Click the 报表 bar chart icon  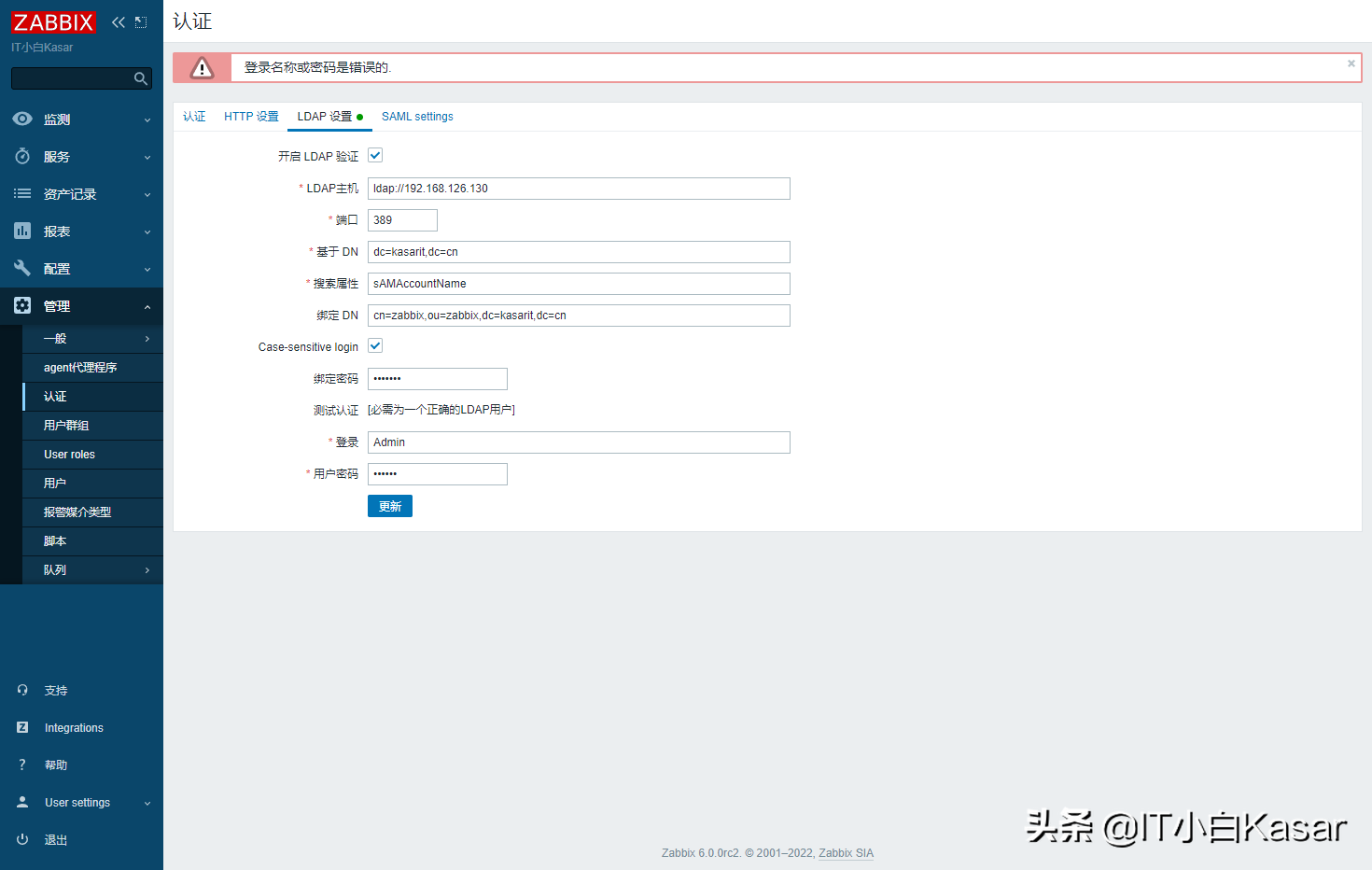[22, 232]
